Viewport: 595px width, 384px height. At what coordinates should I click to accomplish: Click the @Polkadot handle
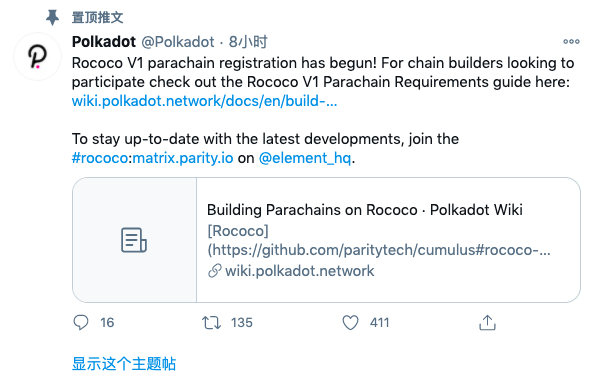point(178,42)
